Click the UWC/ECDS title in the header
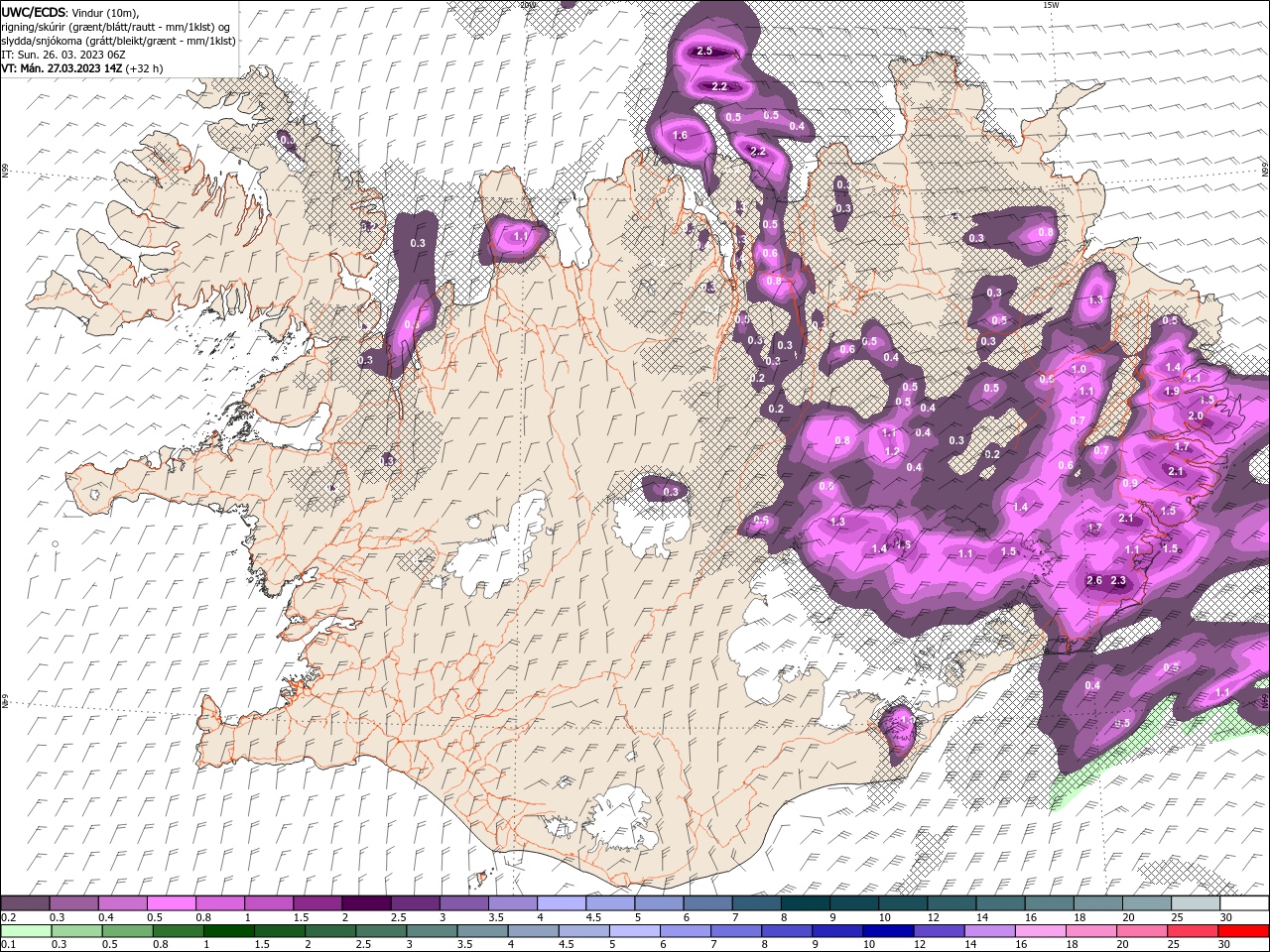The height and width of the screenshot is (952, 1270). coord(34,12)
